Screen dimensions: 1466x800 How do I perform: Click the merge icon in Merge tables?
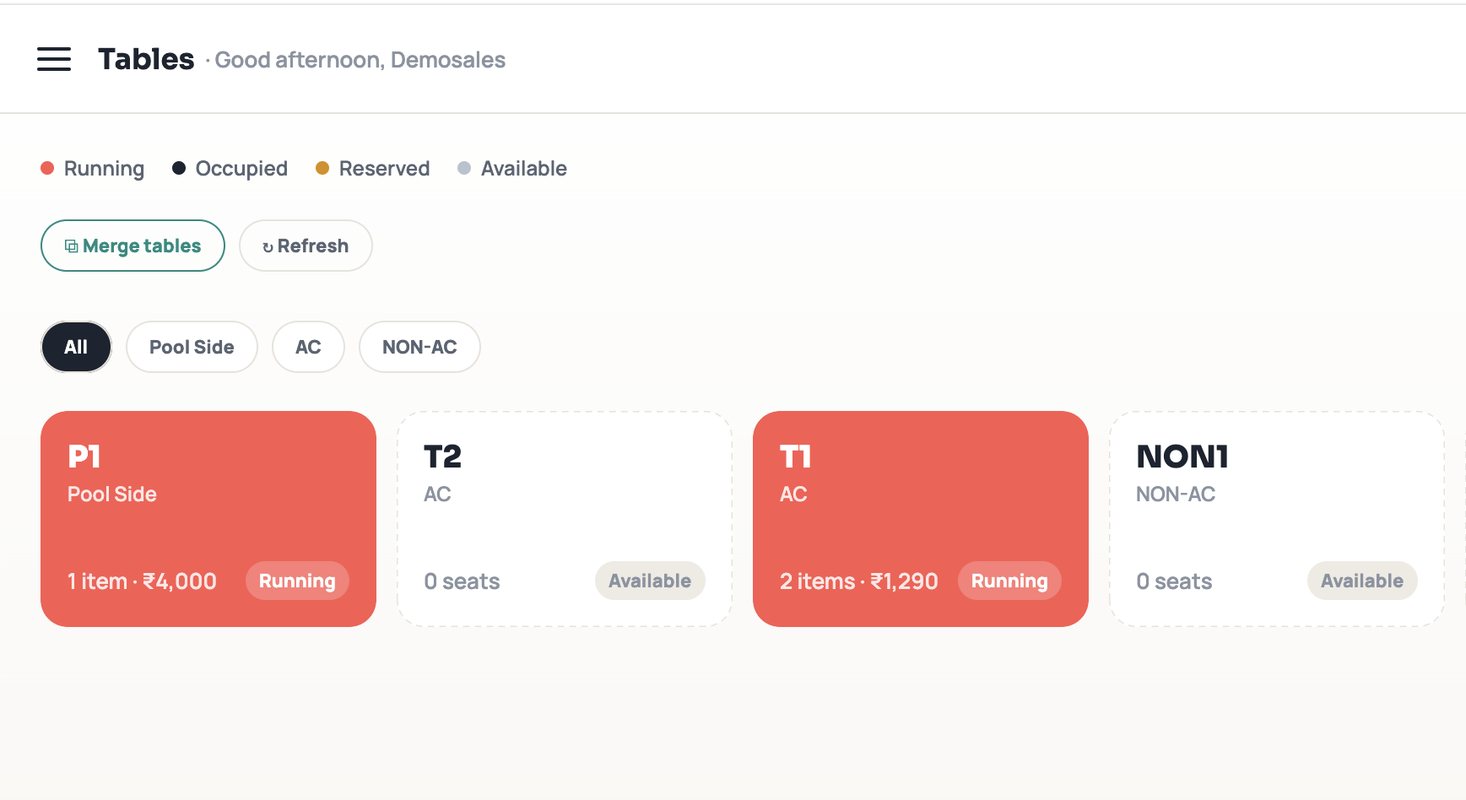71,246
